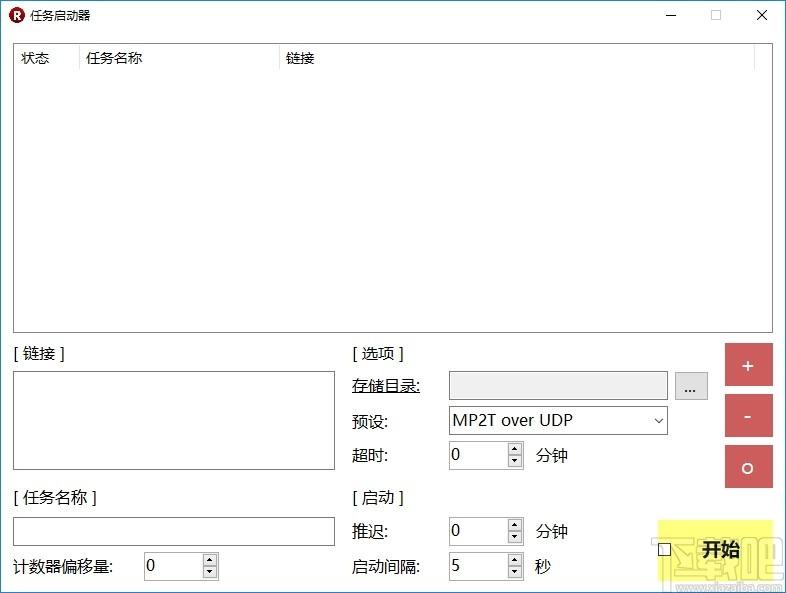The height and width of the screenshot is (593, 786).
Task: Click the 任务名称 task name field
Action: coord(174,531)
